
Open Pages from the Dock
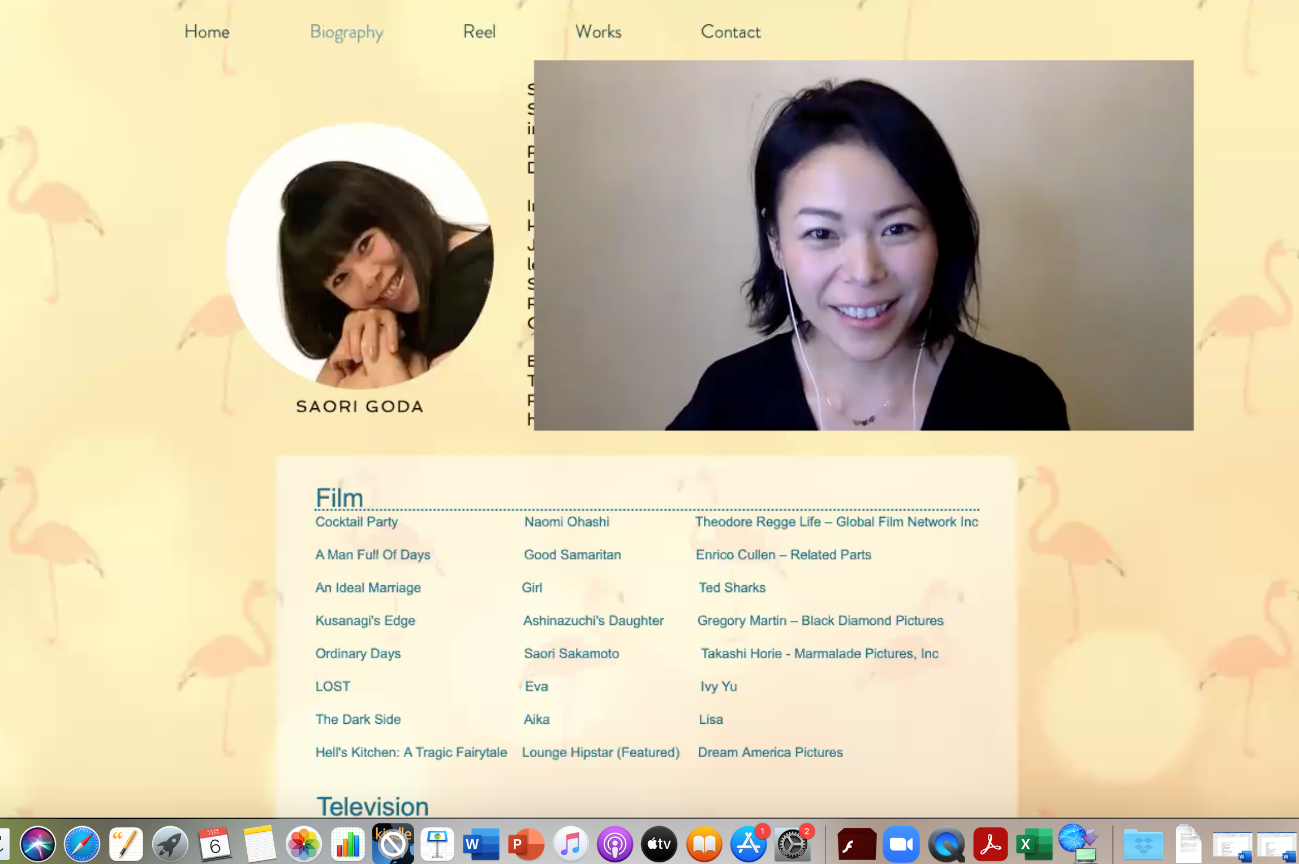pos(126,844)
